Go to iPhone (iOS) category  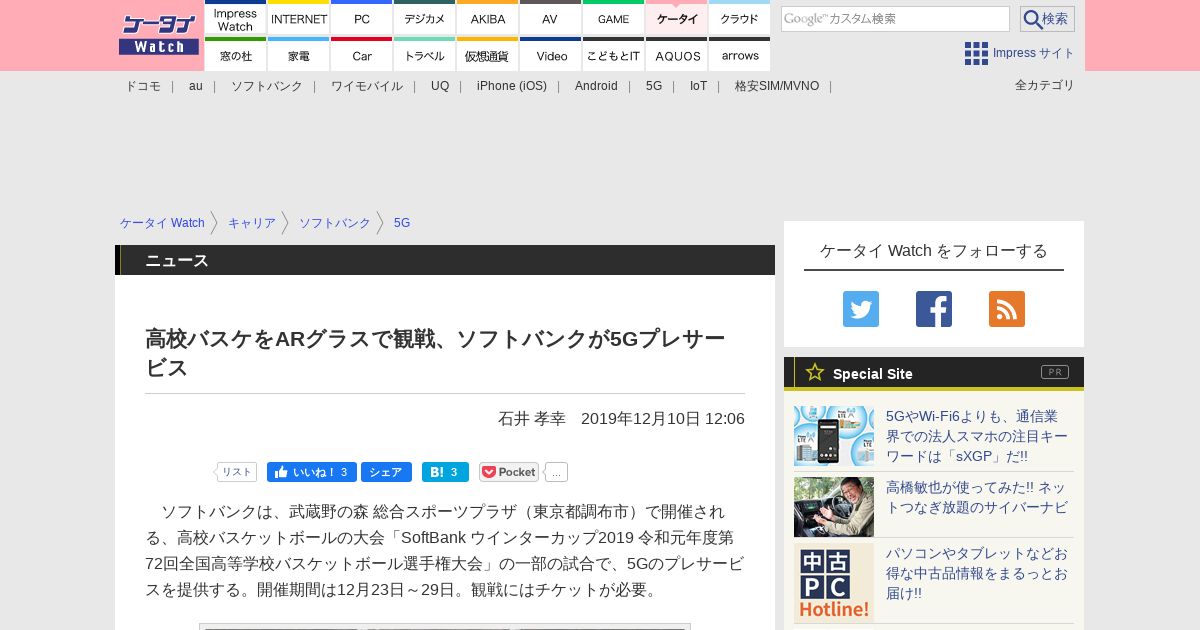tap(512, 86)
